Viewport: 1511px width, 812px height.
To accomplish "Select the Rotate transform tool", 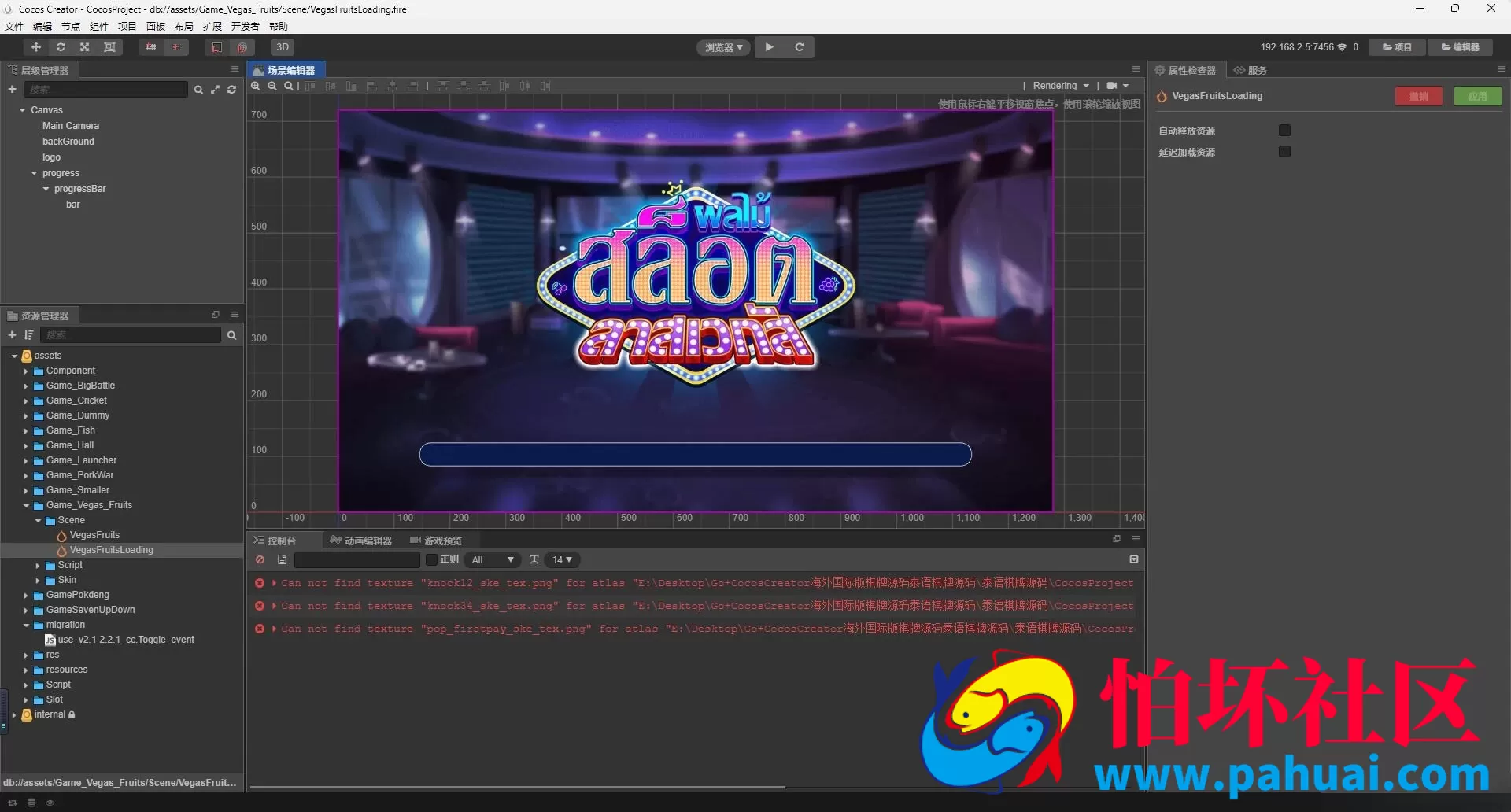I will pos(61,47).
